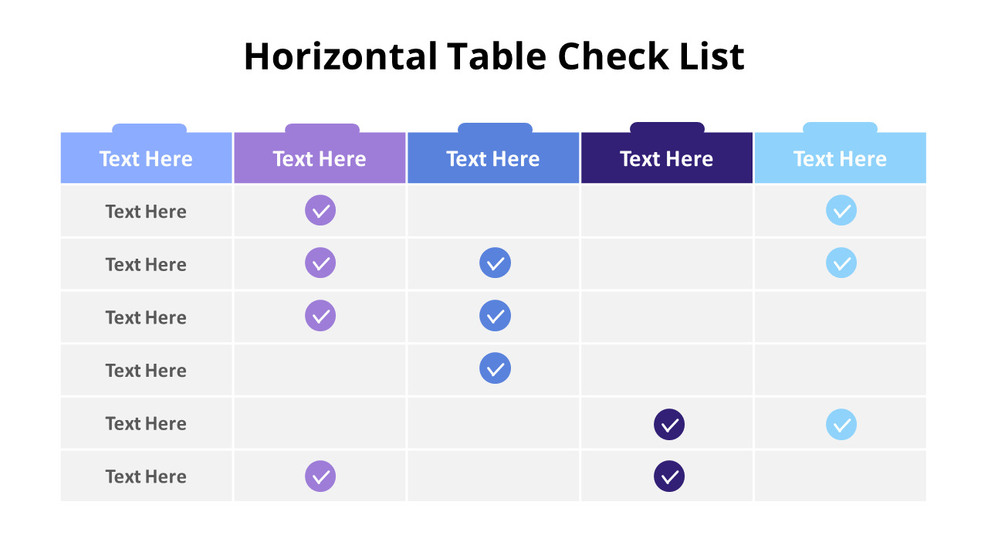Click the periwinkle 'Text Here' header of the label column
988x556 pixels.
[146, 159]
